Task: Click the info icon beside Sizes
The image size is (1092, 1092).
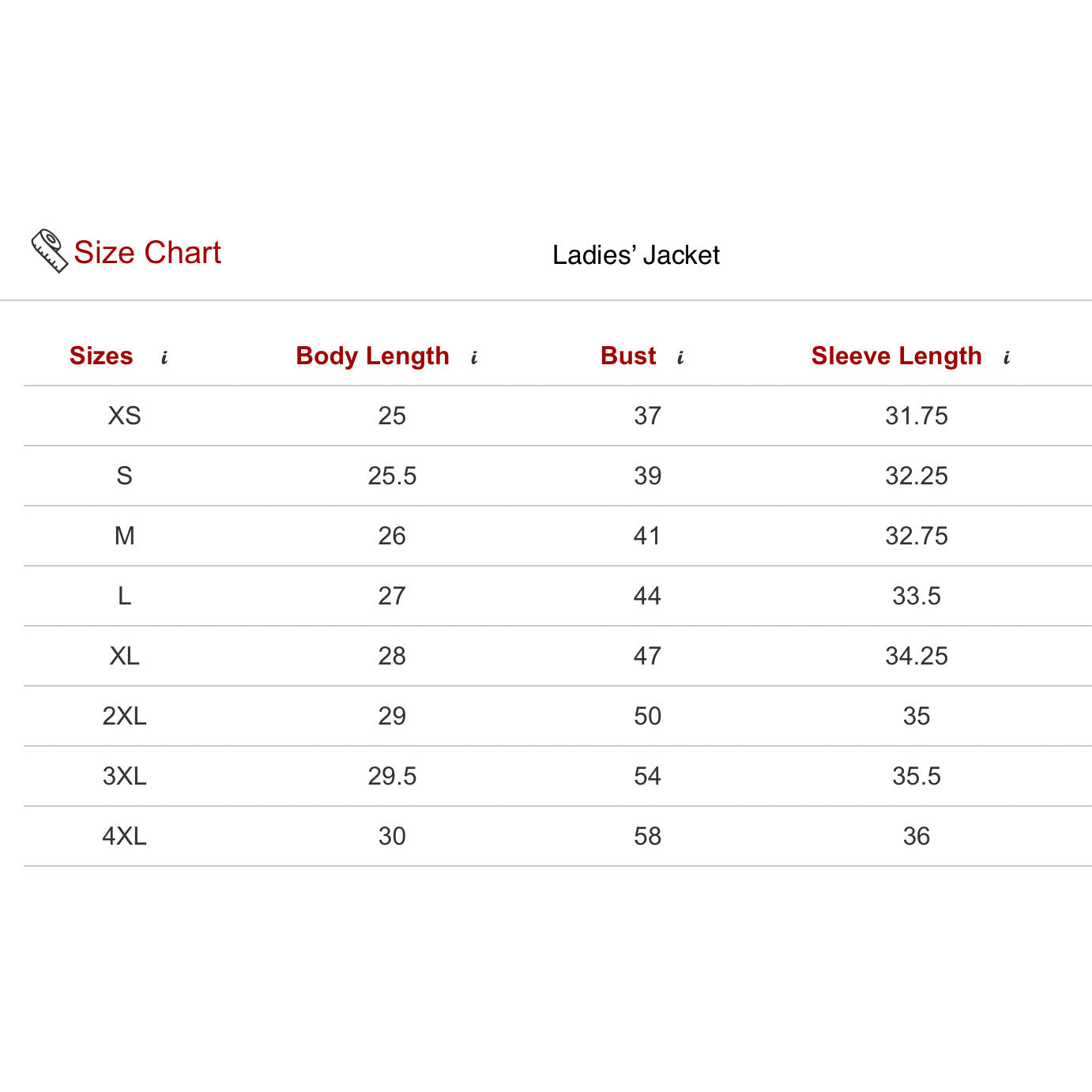Action: [164, 358]
